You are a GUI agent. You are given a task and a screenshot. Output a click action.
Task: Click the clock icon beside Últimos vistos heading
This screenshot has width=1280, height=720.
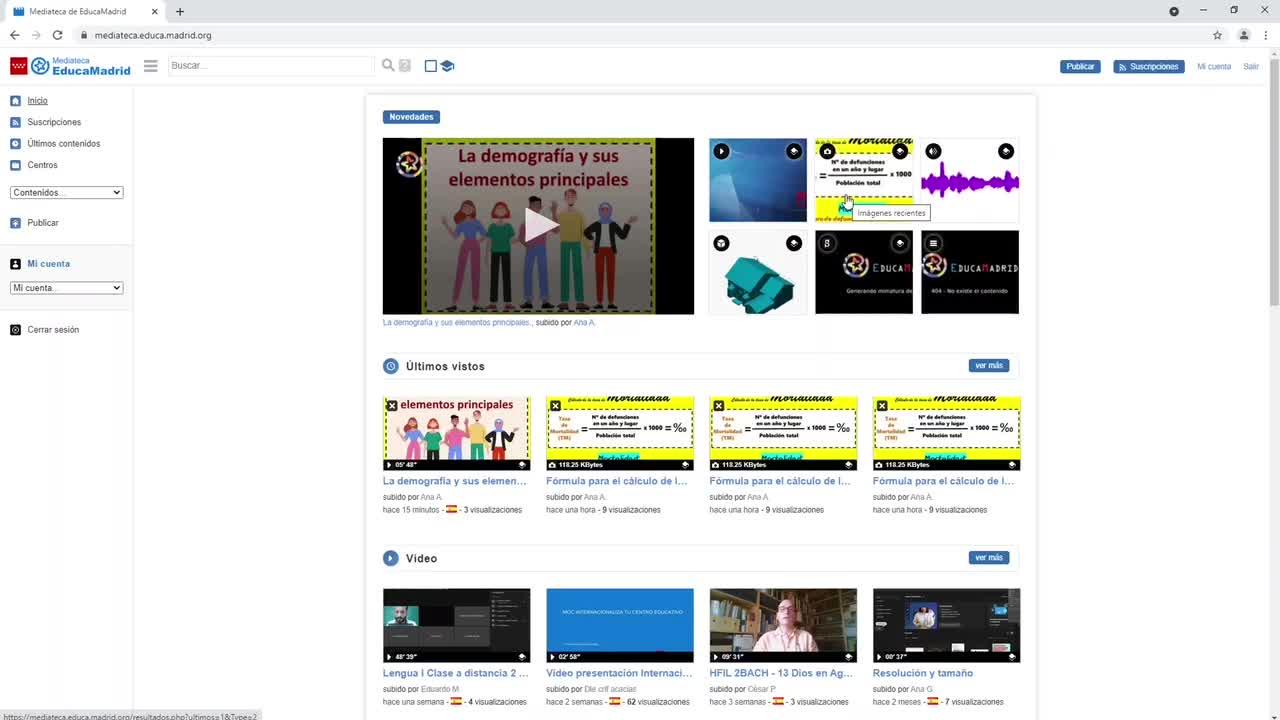point(391,366)
